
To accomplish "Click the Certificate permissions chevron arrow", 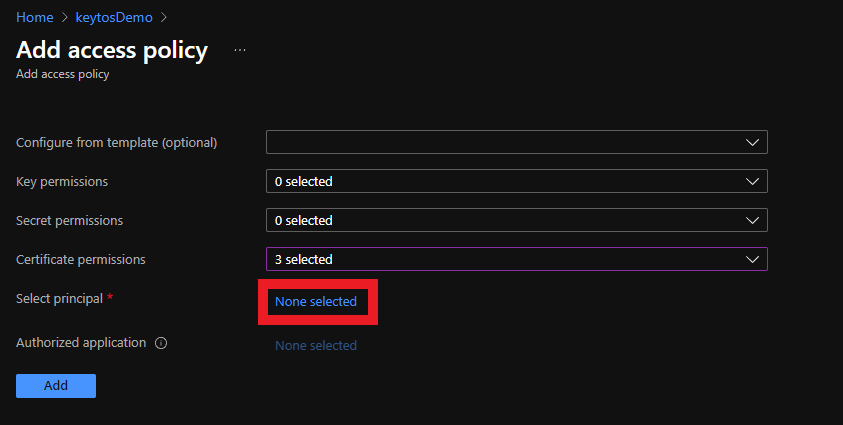I will (753, 259).
